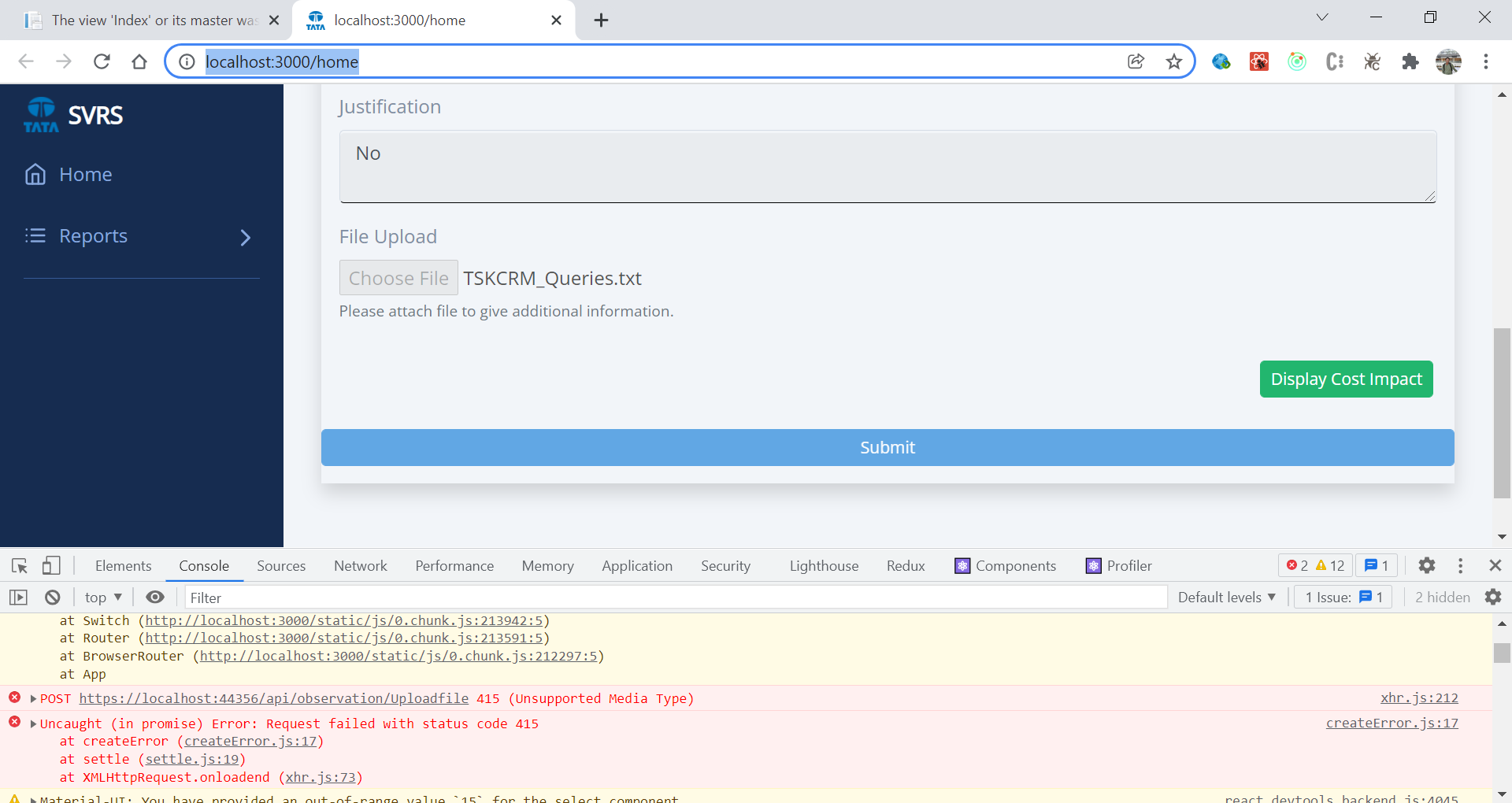Open the Default levels dropdown
The image size is (1512, 803).
point(1226,598)
